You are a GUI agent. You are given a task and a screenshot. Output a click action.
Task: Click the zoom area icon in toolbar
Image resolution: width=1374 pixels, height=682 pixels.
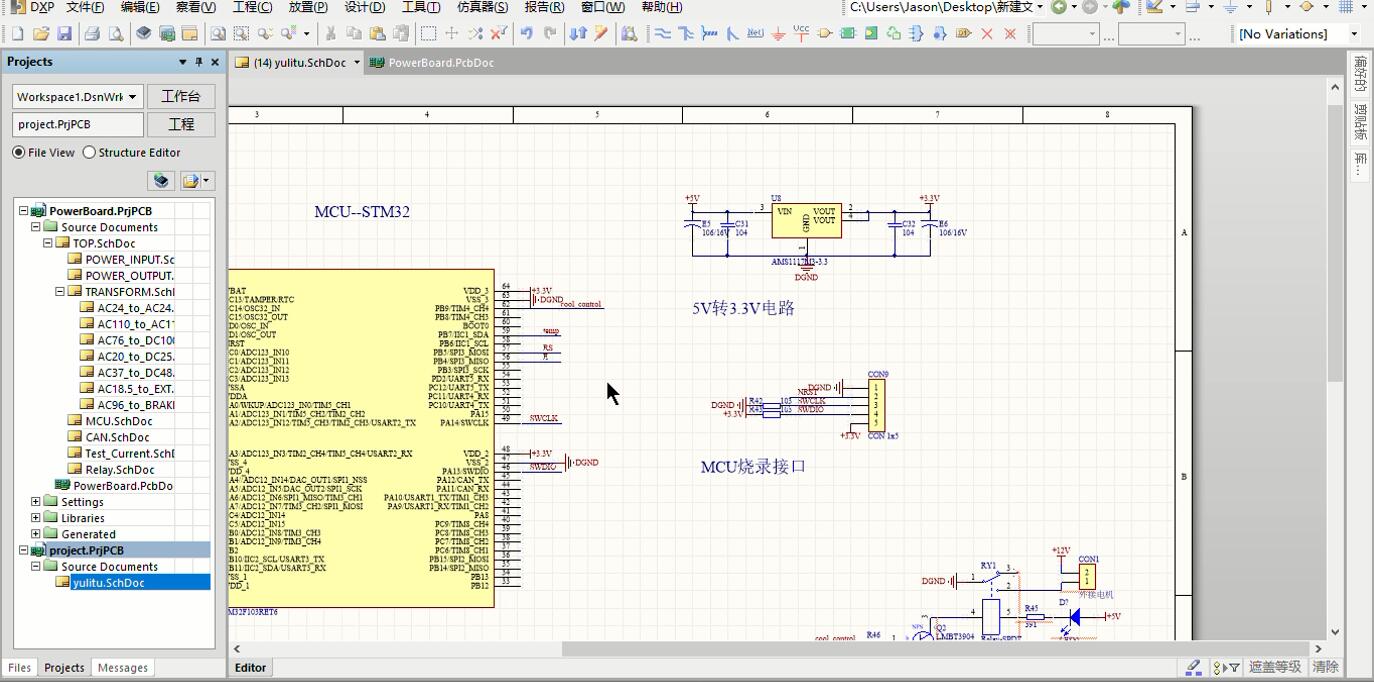pos(241,34)
